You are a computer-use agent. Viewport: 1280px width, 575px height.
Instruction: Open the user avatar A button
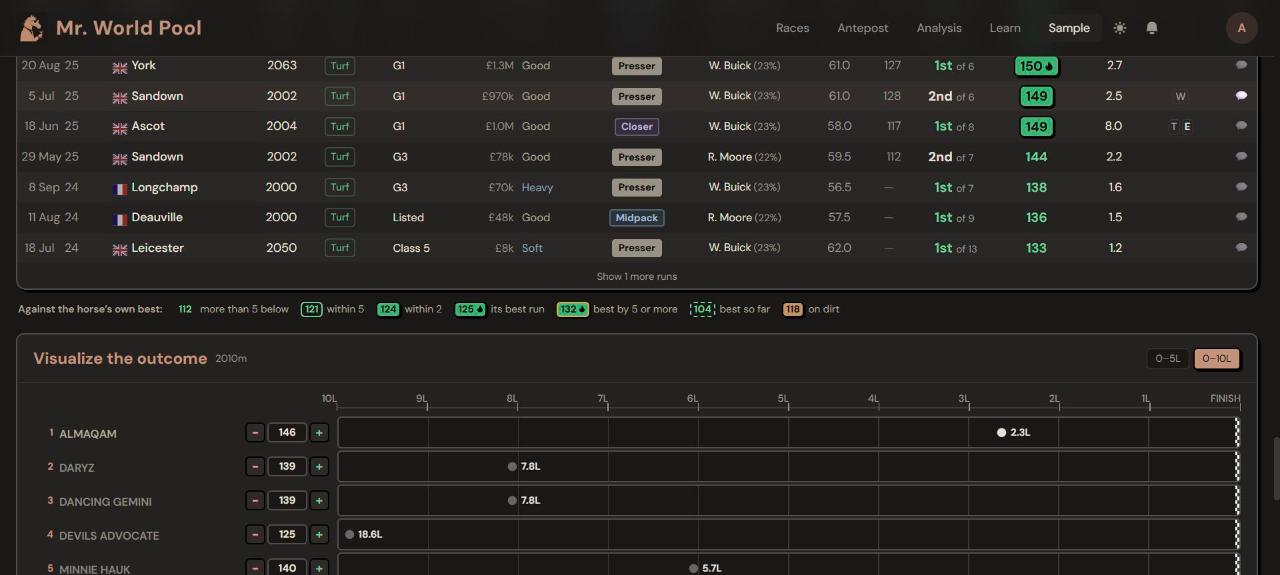point(1242,28)
